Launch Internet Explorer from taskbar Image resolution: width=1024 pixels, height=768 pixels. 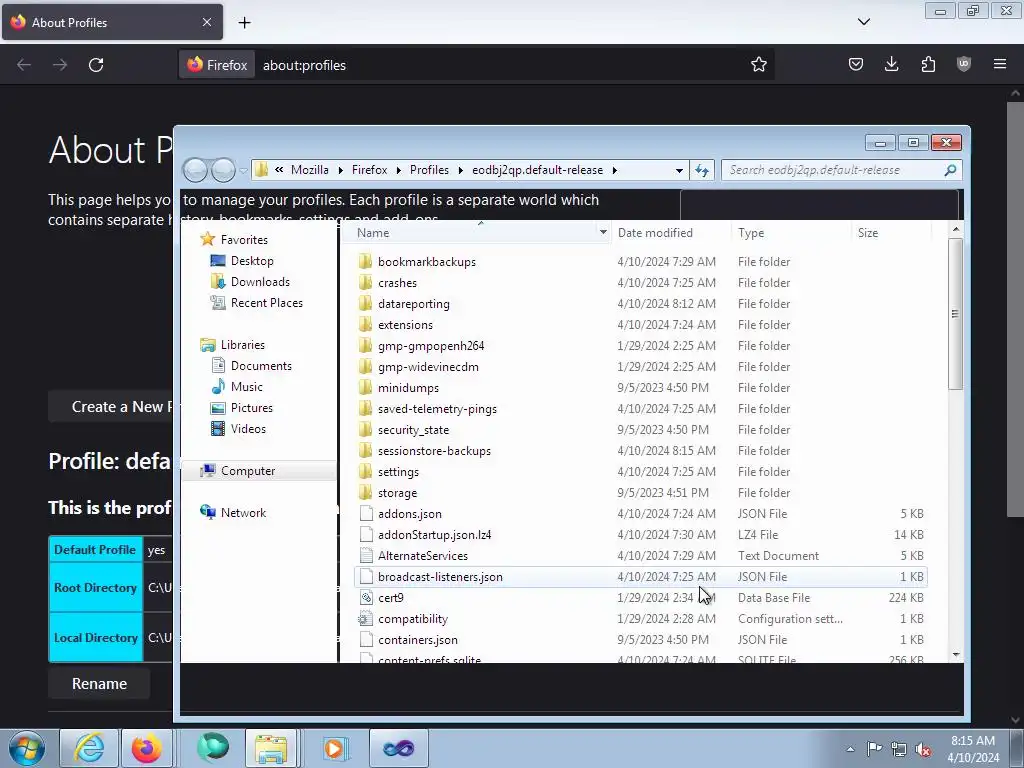click(x=89, y=748)
